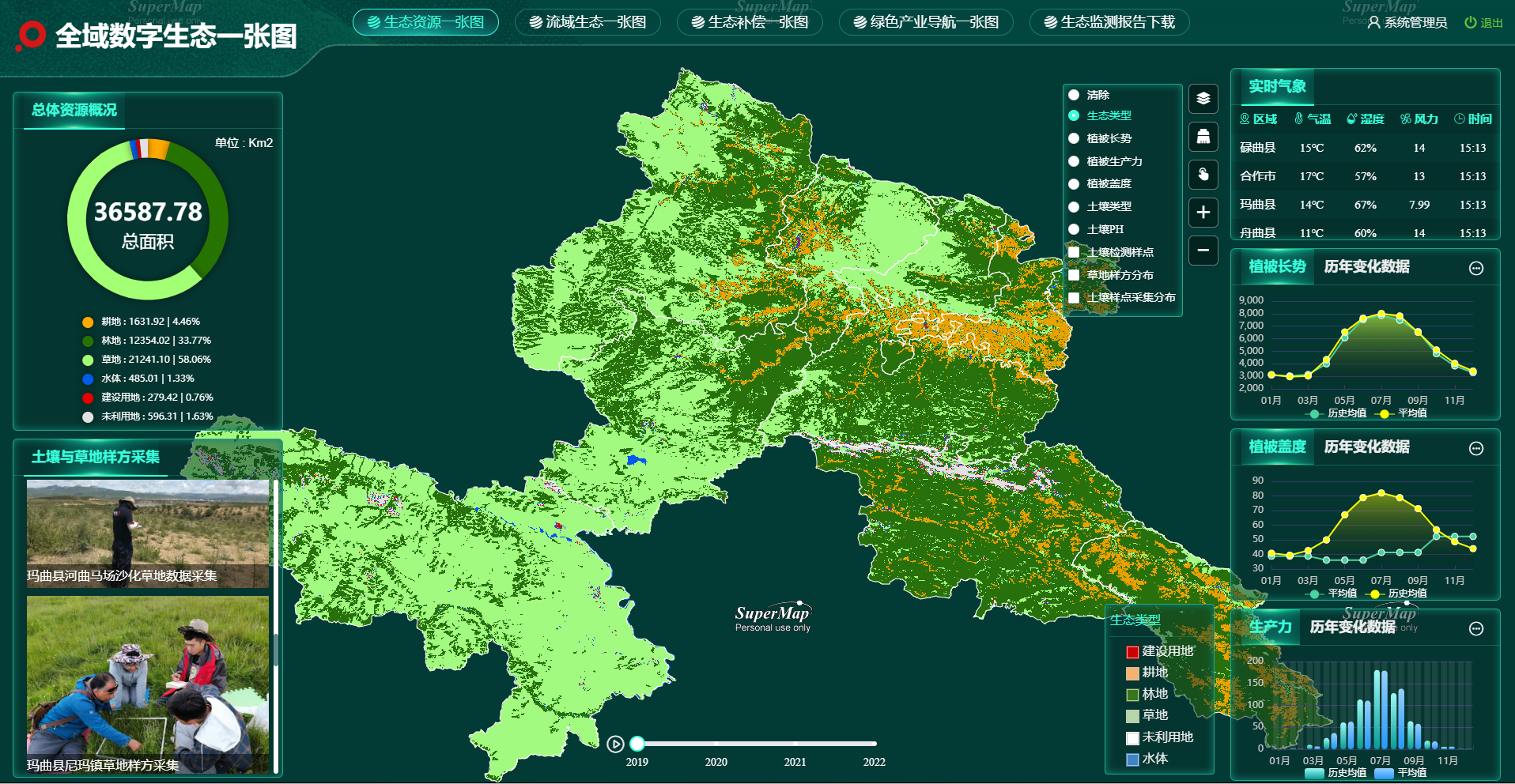Select the hand pointer identify tool
1515x784 pixels.
(1203, 175)
